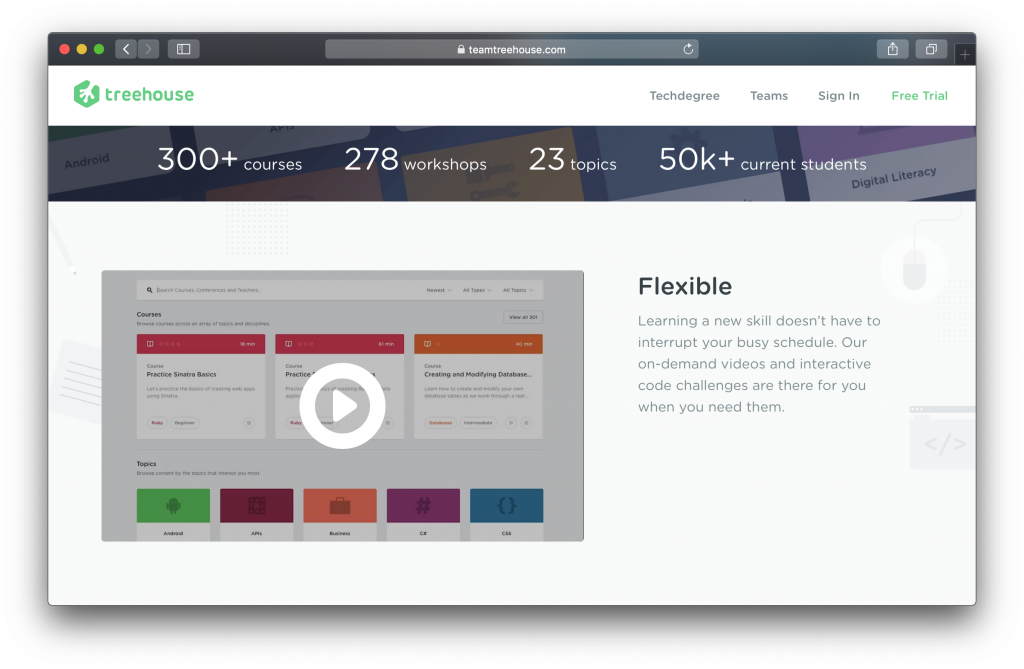This screenshot has width=1024, height=669.
Task: Open the Sign In nav link
Action: [839, 95]
